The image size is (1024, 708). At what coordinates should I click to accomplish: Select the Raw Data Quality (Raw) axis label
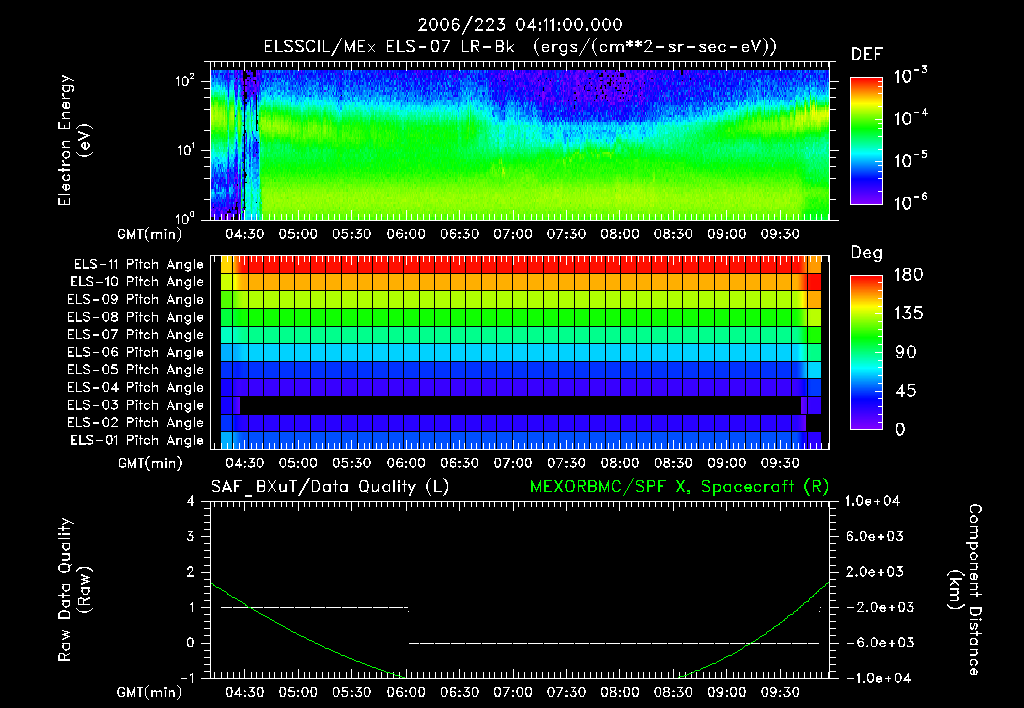pyautogui.click(x=74, y=590)
